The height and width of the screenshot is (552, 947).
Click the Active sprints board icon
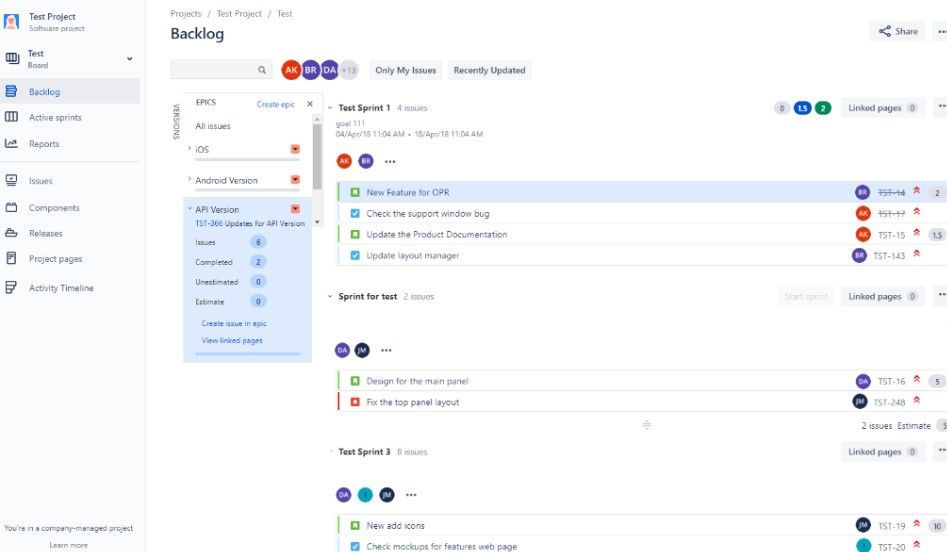[11, 117]
